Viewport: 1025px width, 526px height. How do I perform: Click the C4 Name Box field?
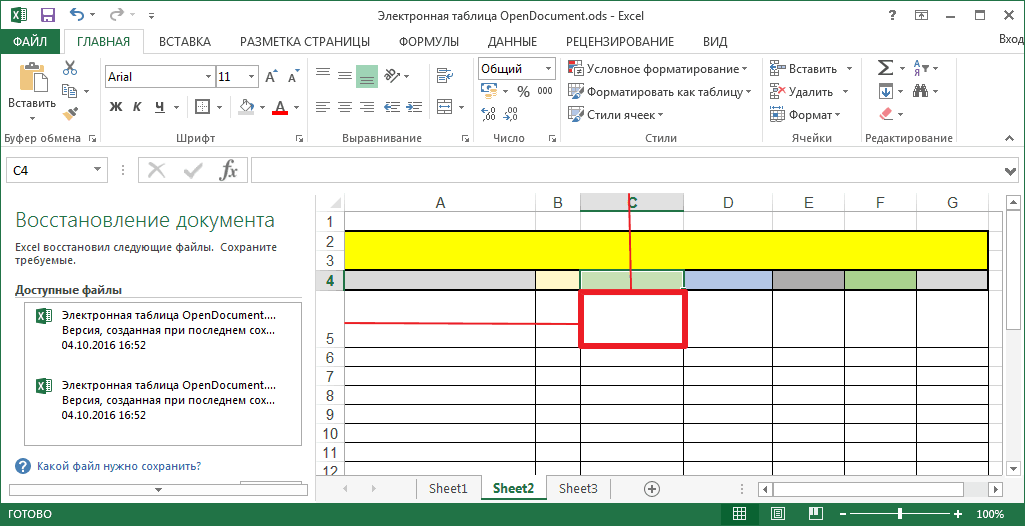[48, 171]
